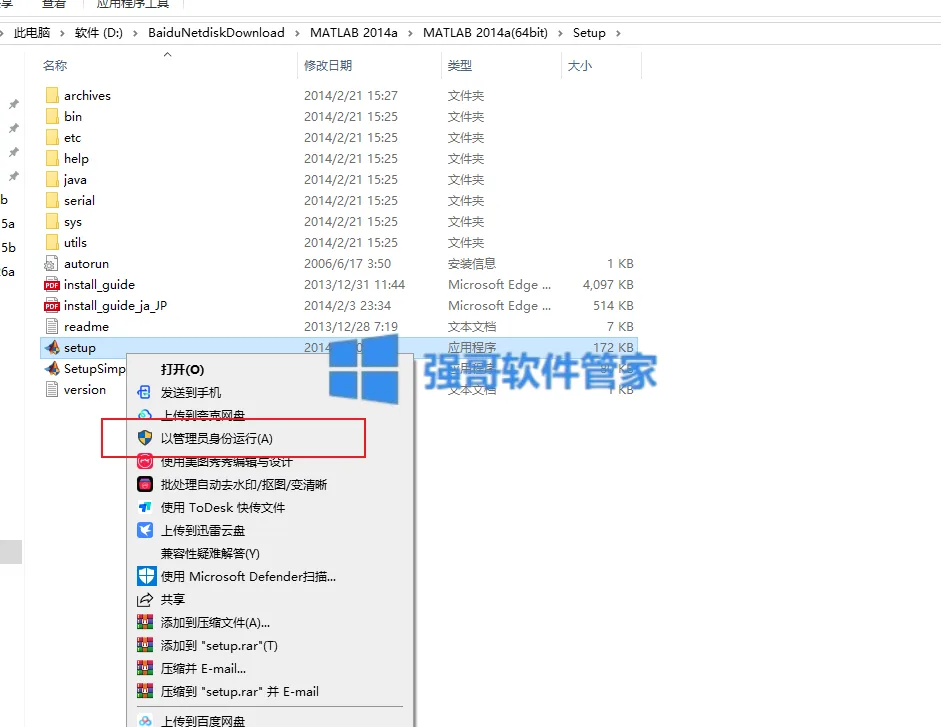Click the help folder icon
Viewport: 941px width, 727px height.
[x=52, y=158]
